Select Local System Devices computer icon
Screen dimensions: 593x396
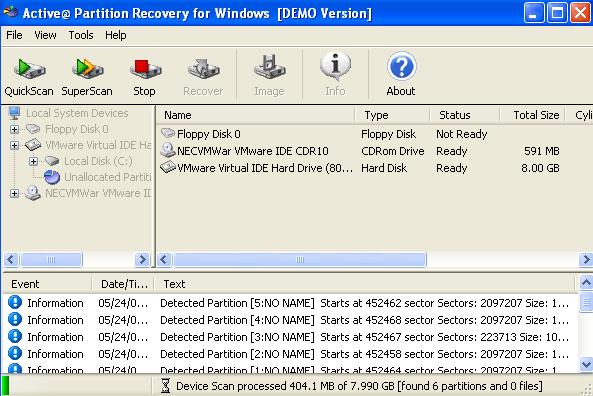click(x=14, y=113)
